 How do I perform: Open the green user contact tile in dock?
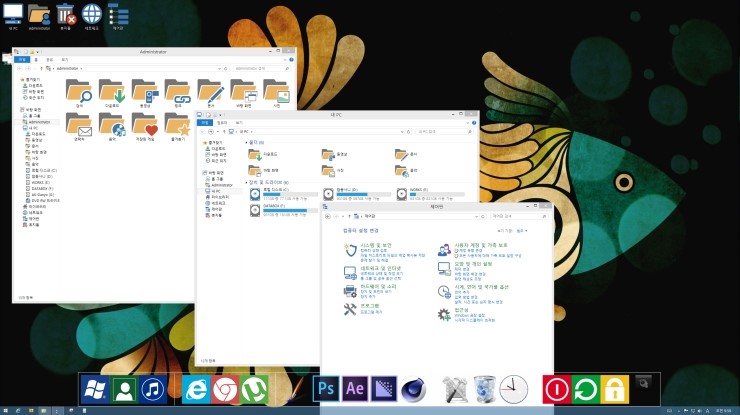[x=124, y=390]
